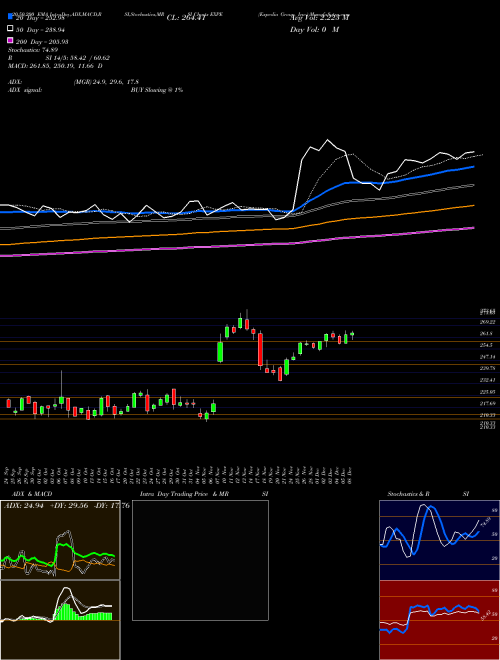
Task: Click the last candlestick on the price chart
Action: click(352, 334)
